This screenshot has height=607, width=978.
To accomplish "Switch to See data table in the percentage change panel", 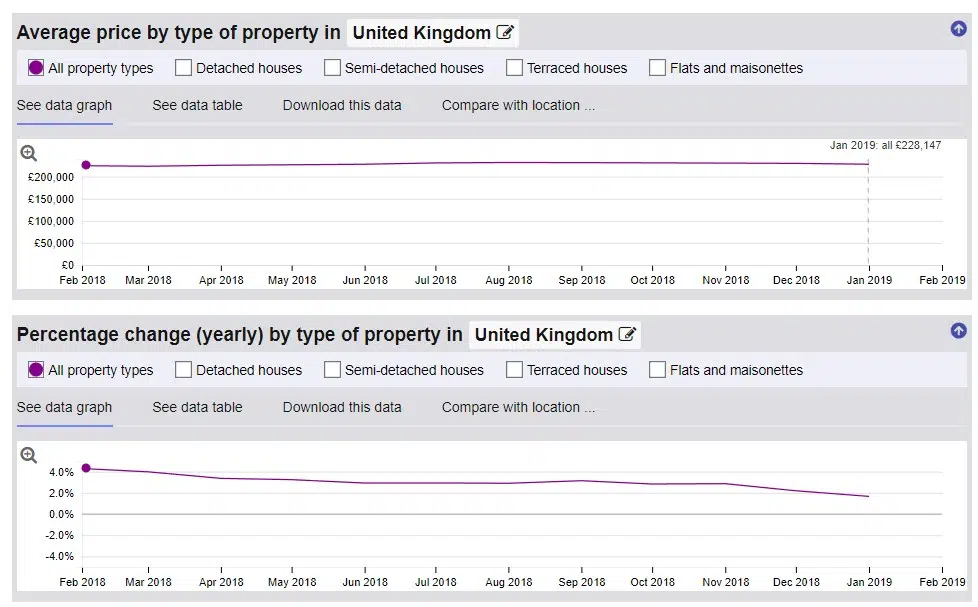I will [x=197, y=407].
